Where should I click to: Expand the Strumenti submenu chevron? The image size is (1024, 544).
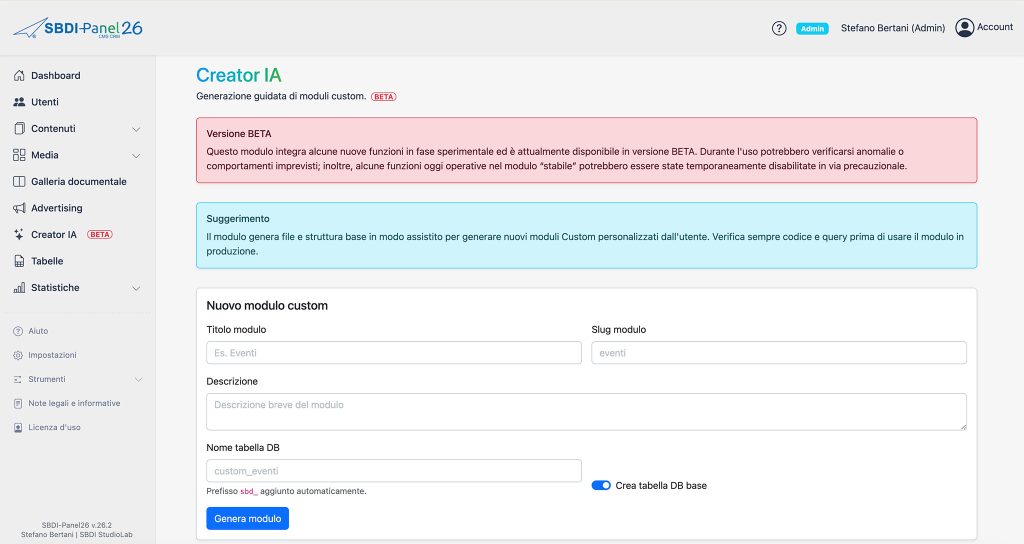click(138, 380)
